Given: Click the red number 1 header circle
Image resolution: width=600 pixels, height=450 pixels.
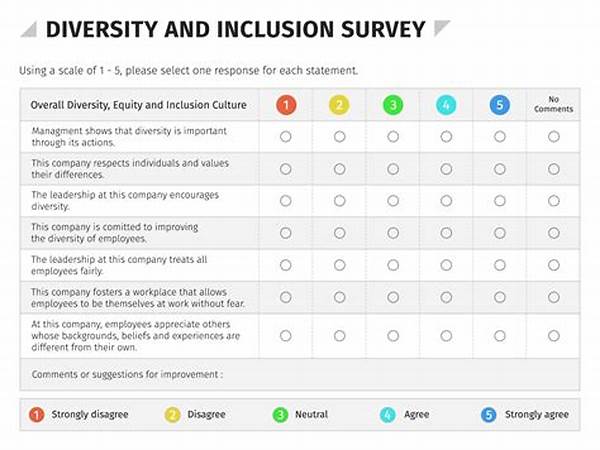Looking at the screenshot, I should pos(285,104).
